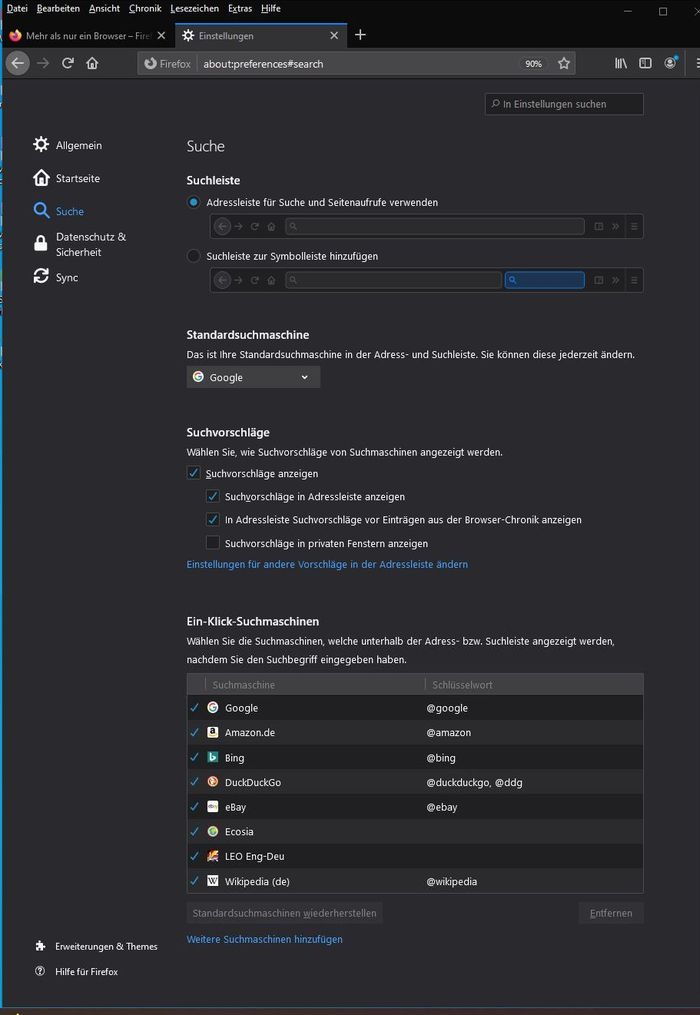Viewport: 700px width, 1015px height.
Task: Open the Firefox account icon in toolbar
Action: [670, 63]
